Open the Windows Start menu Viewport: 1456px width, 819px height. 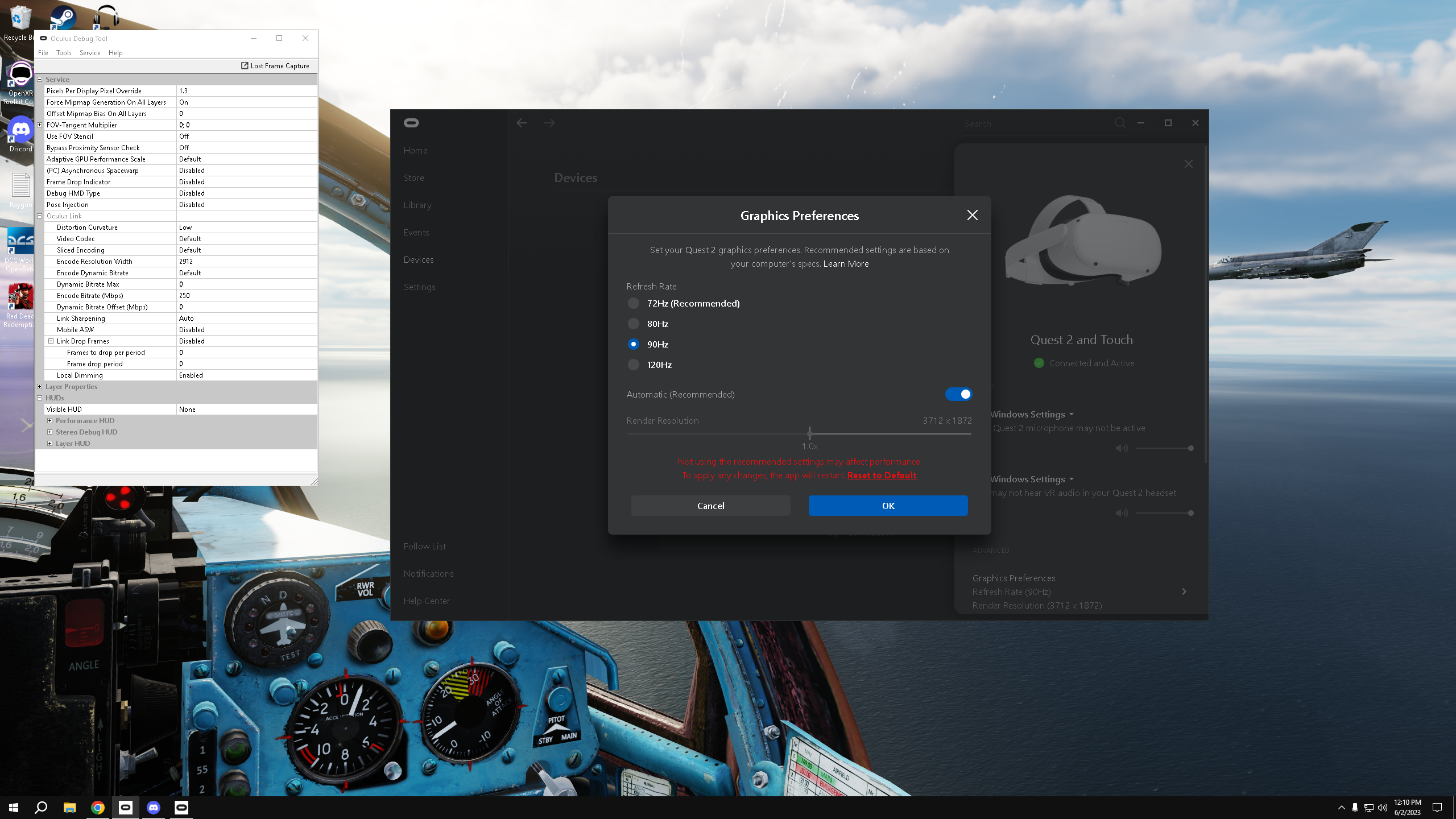pos(14,808)
